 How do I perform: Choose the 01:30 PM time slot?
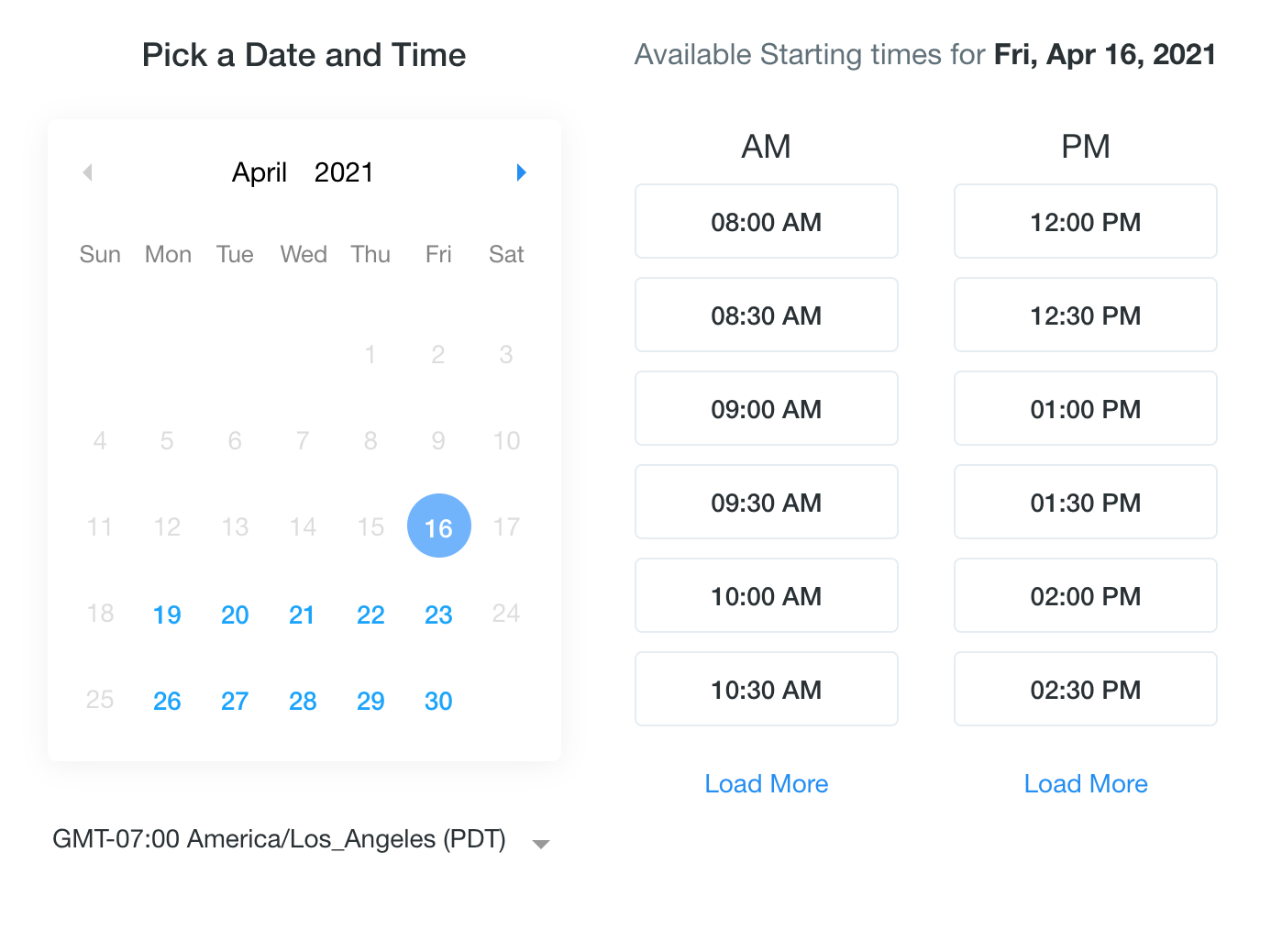(x=1086, y=502)
